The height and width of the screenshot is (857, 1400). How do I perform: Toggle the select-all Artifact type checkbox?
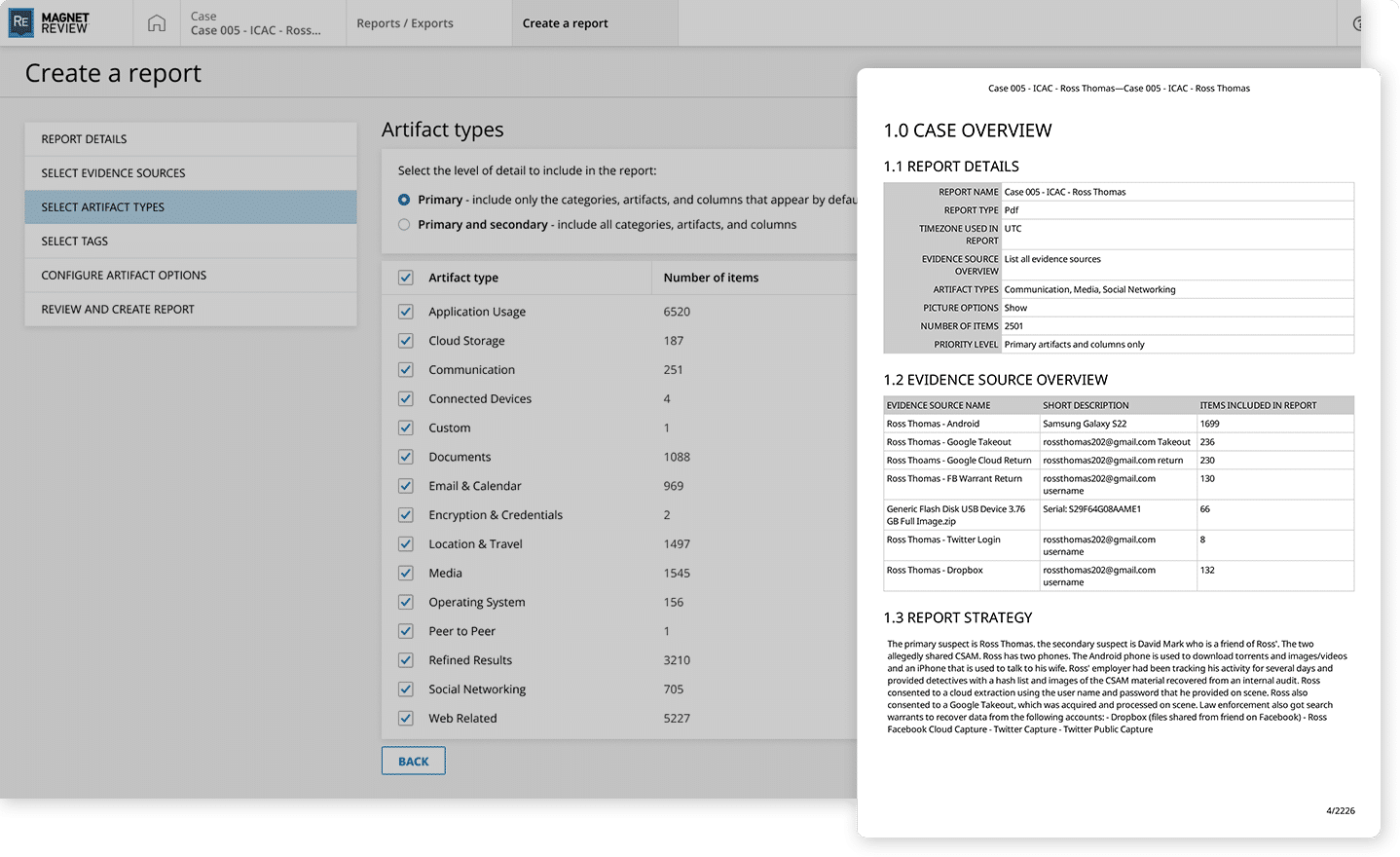(x=406, y=279)
